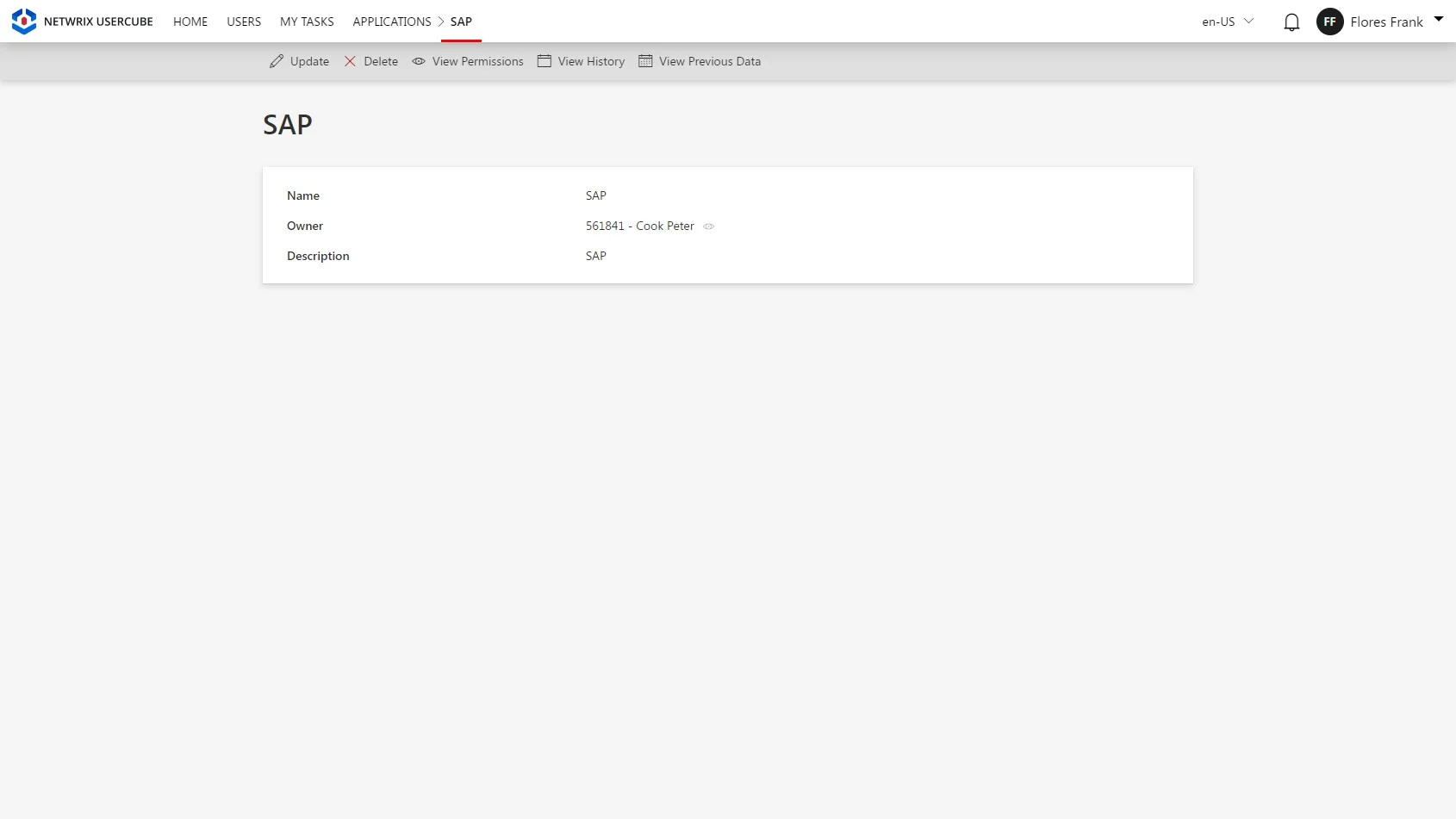Click the Name value SAP
Image resolution: width=1456 pixels, height=819 pixels.
pos(596,195)
